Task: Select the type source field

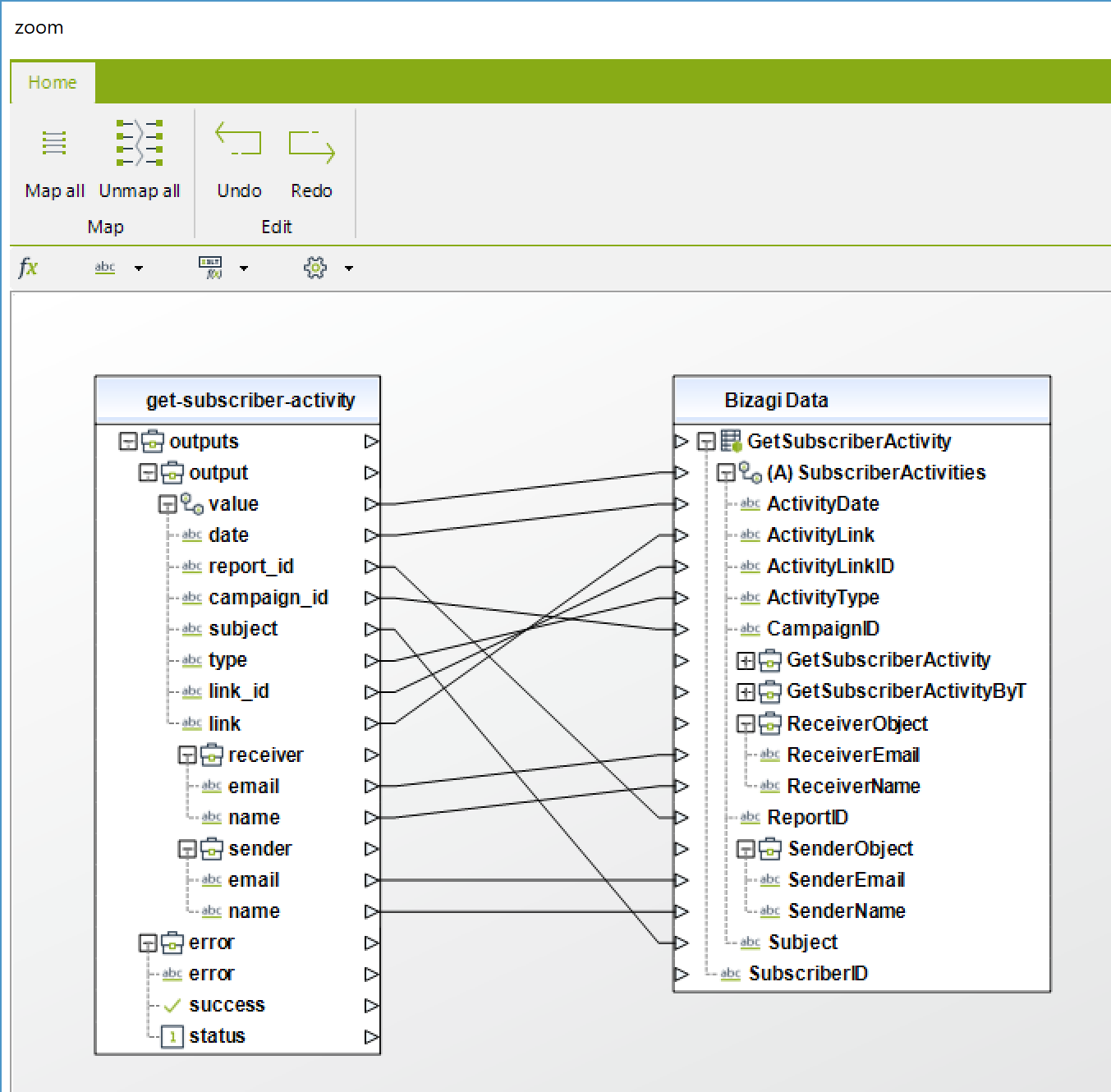Action: pos(228,660)
